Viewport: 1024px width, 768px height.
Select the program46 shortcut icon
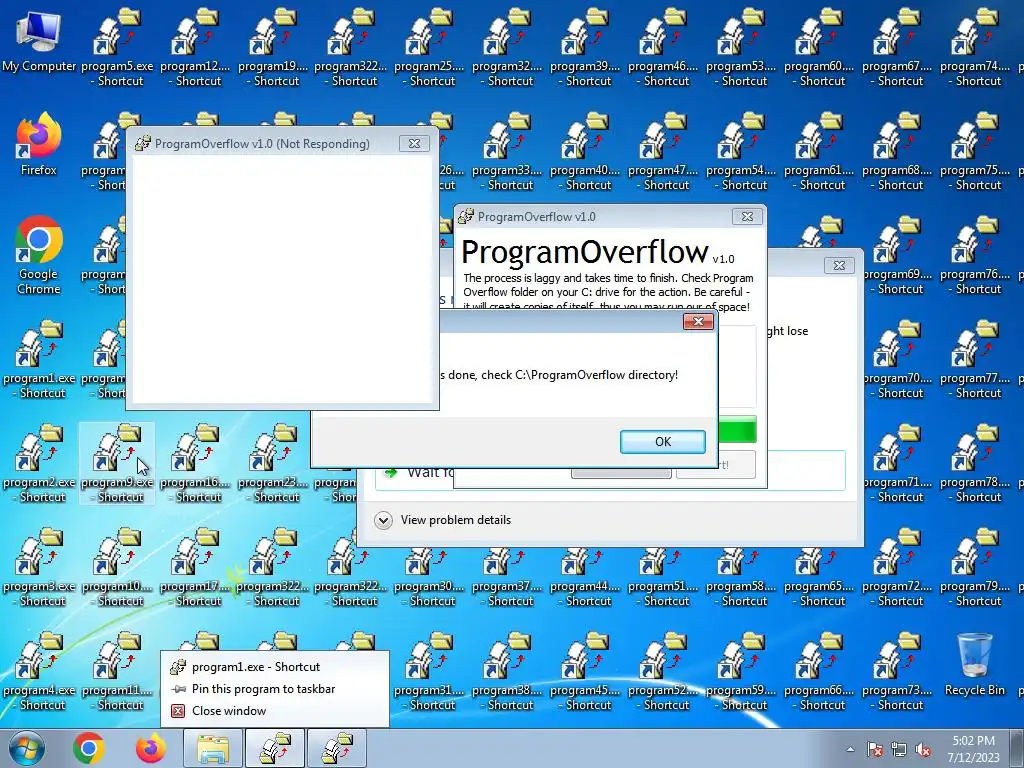(x=663, y=47)
